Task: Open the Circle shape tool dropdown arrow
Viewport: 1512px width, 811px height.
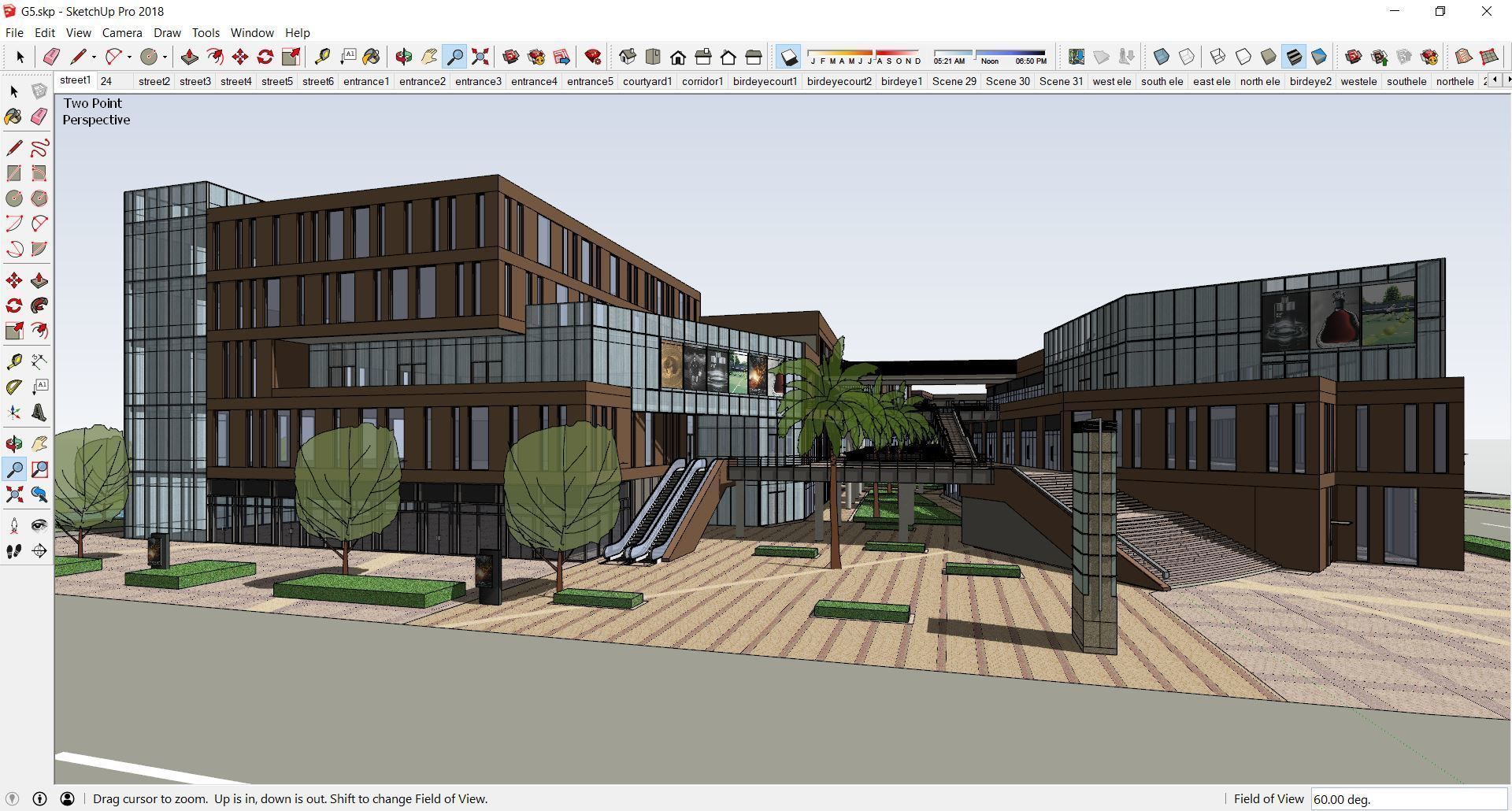Action: (x=165, y=57)
